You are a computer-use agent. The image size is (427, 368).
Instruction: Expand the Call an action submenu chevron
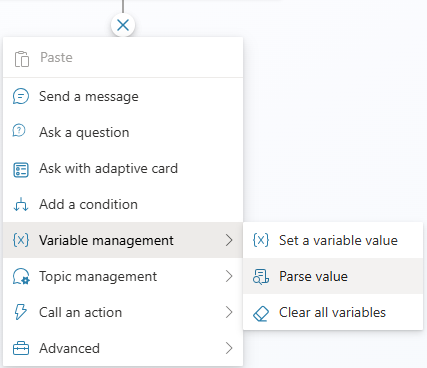[229, 312]
